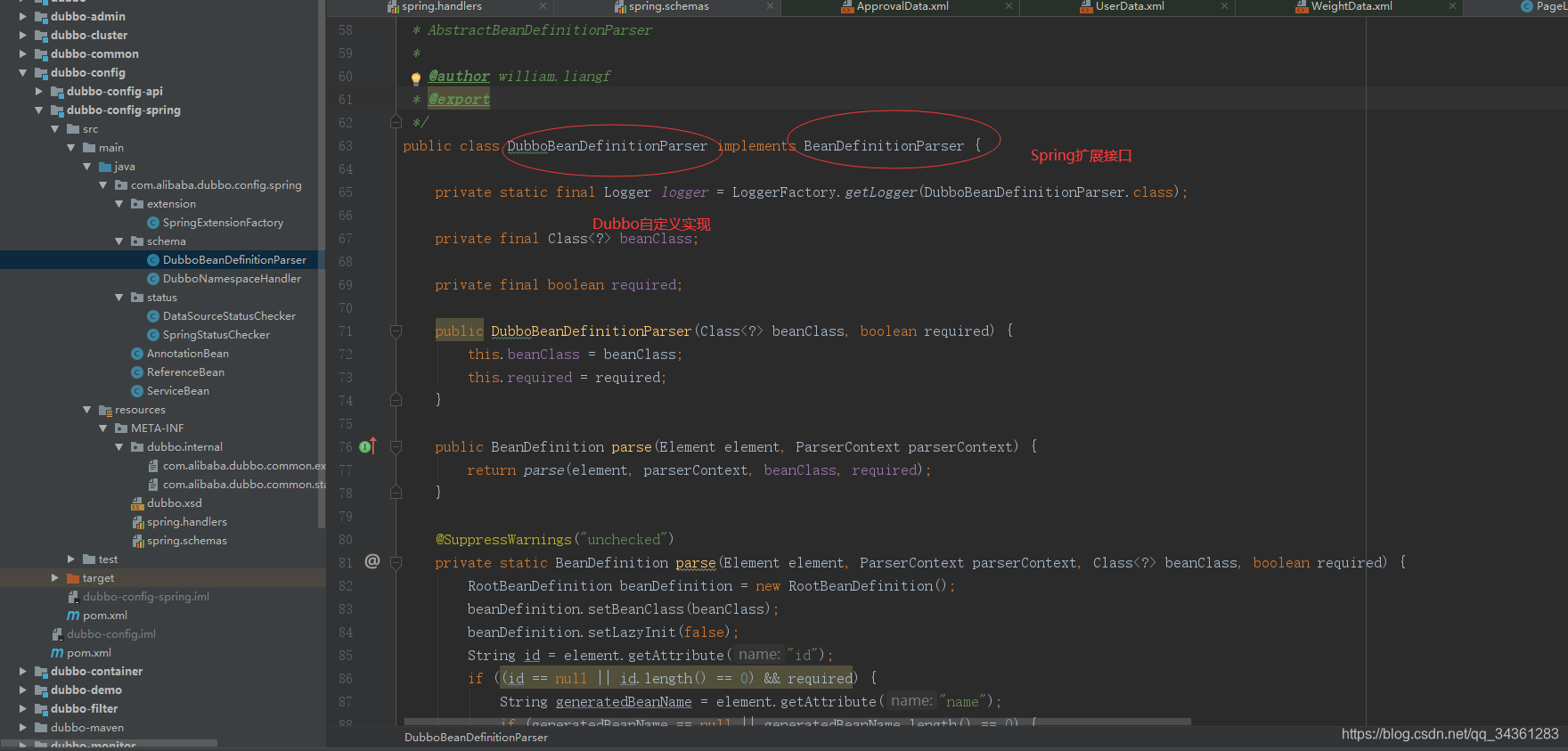This screenshot has height=751, width=1568.
Task: Collapse the dubbo-config module
Action: click(x=23, y=73)
